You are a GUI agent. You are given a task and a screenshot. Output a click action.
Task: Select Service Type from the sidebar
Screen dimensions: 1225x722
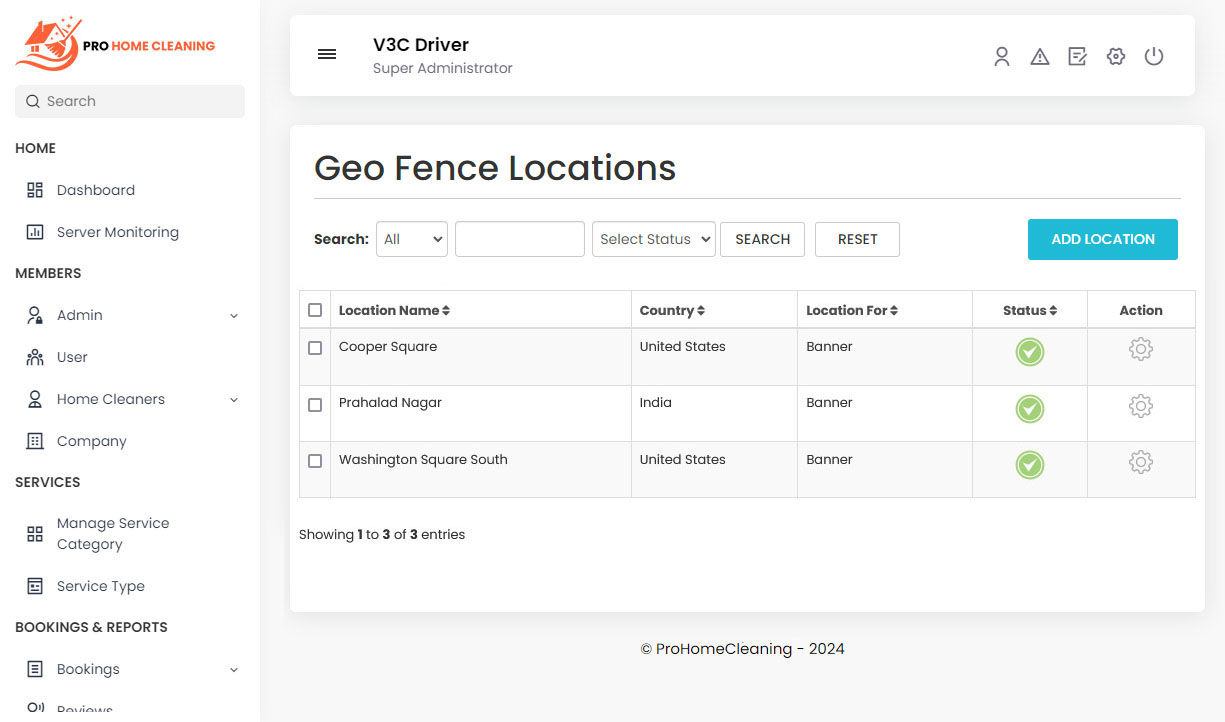101,586
